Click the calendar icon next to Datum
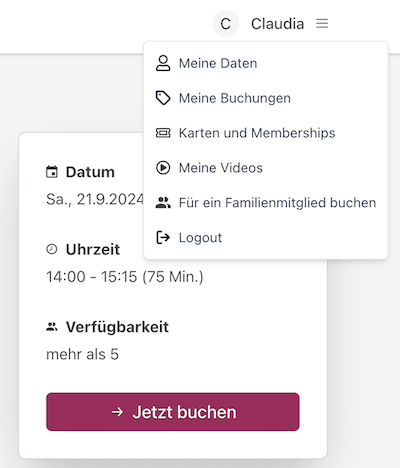The image size is (400, 468). (x=52, y=172)
